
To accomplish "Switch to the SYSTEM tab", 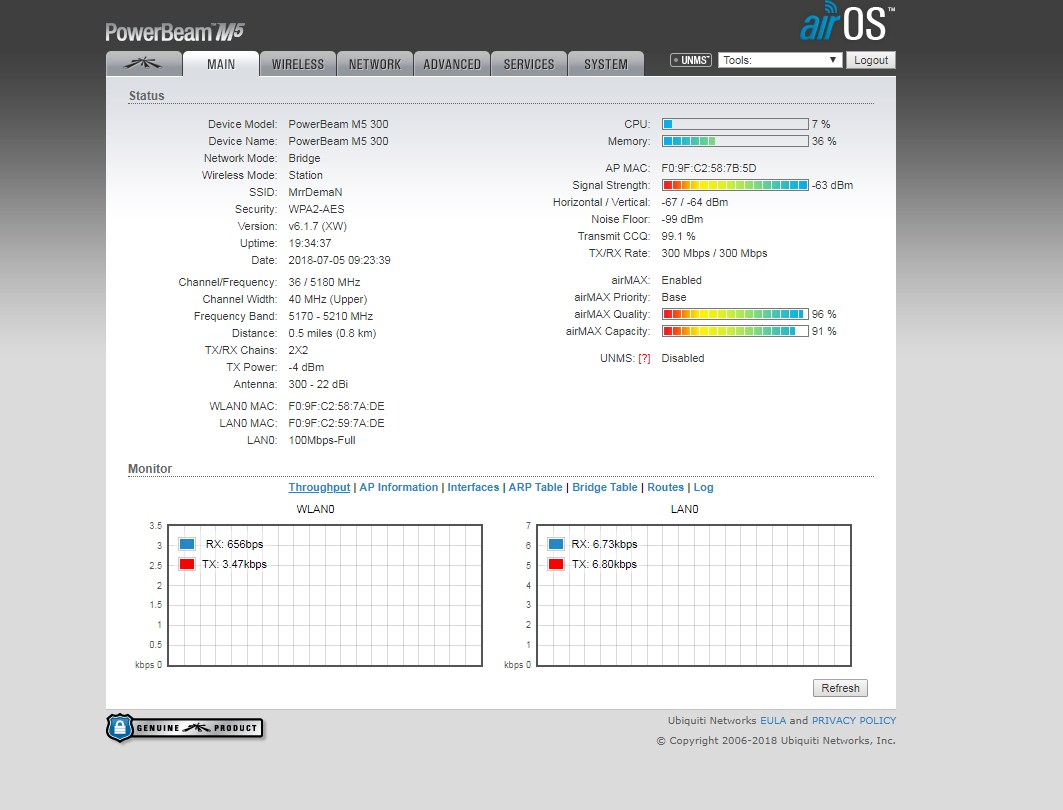I will pos(606,64).
